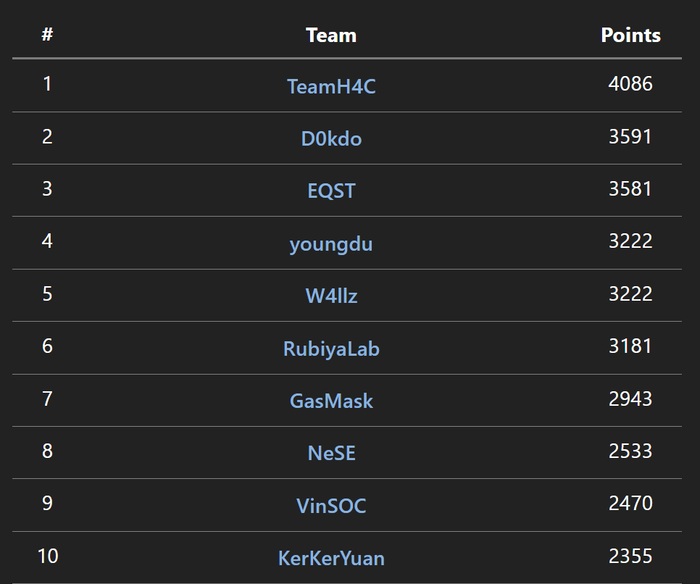
Task: Visit the youngdu team profile
Action: [x=331, y=244]
